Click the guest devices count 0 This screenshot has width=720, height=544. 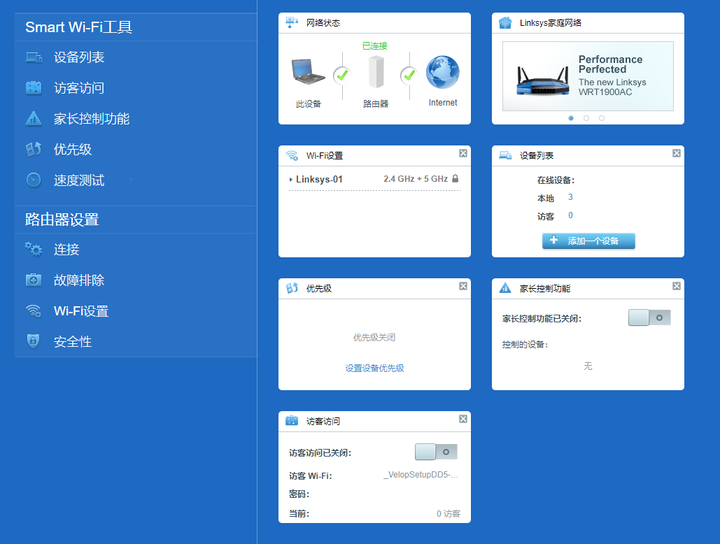click(x=570, y=215)
